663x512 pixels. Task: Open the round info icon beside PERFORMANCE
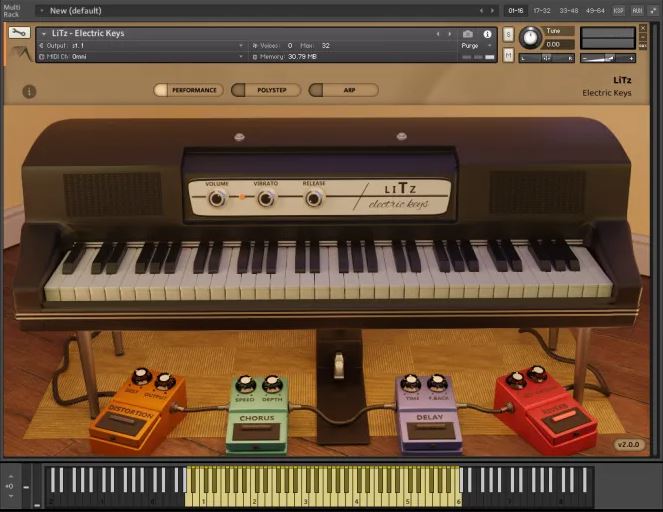[x=29, y=91]
